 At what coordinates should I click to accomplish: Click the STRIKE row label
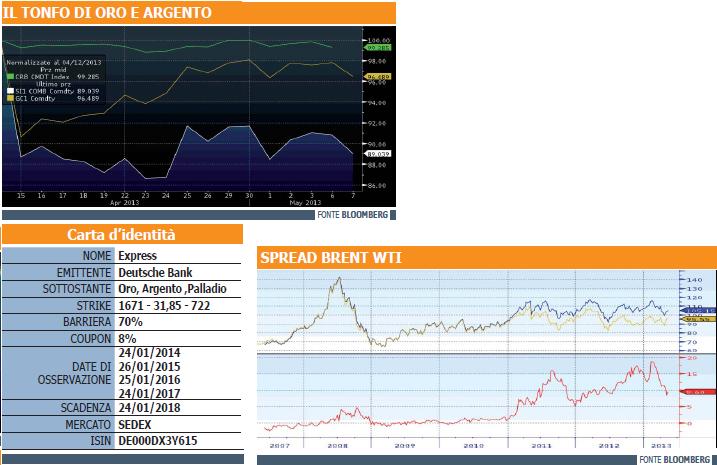[94, 305]
